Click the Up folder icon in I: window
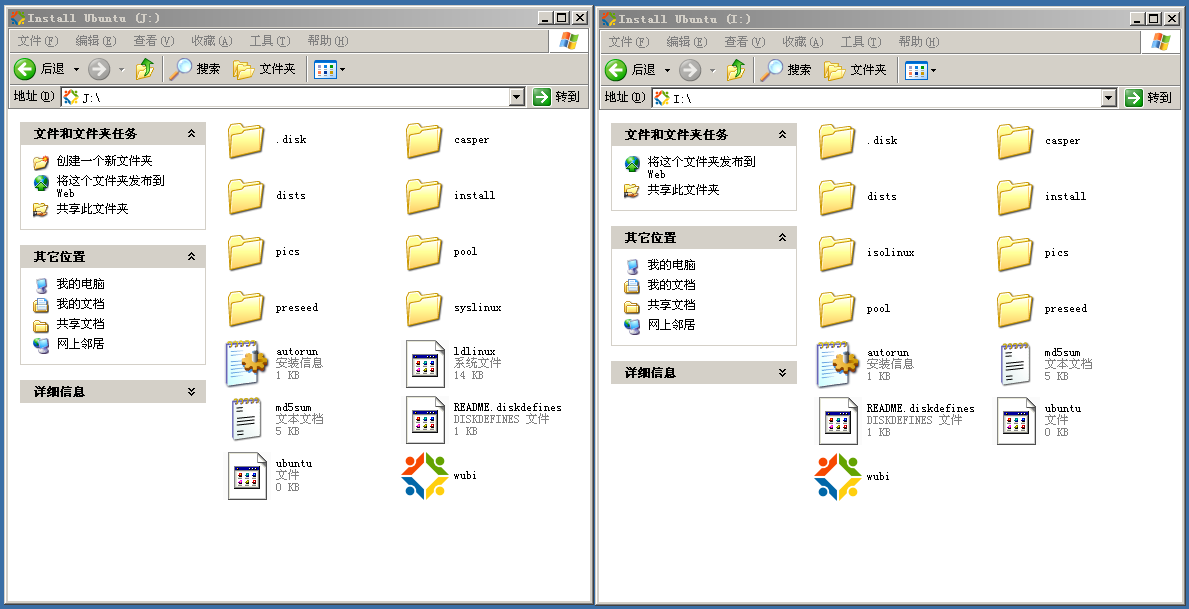The width and height of the screenshot is (1189, 609). click(x=736, y=70)
